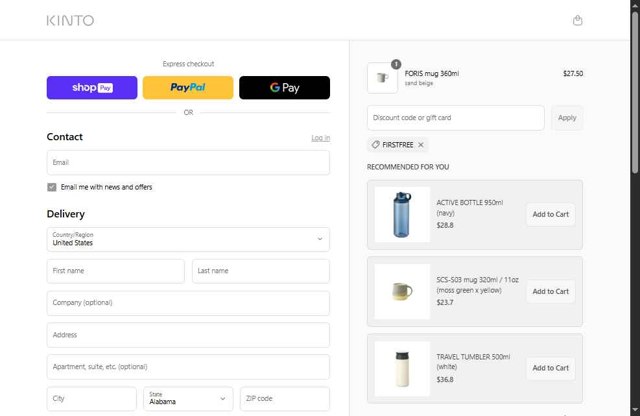Click the ZIP code field
The height and width of the screenshot is (416, 640).
pos(285,398)
